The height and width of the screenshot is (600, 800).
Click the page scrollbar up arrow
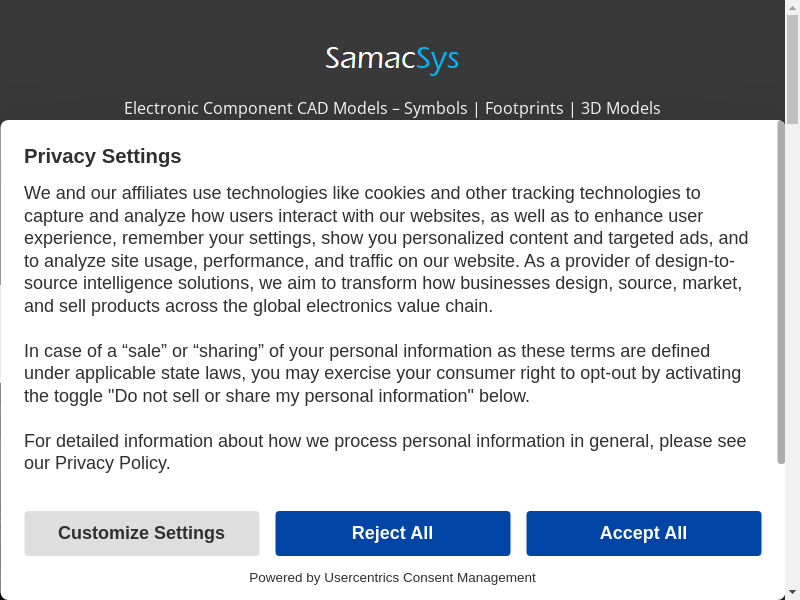click(793, 8)
